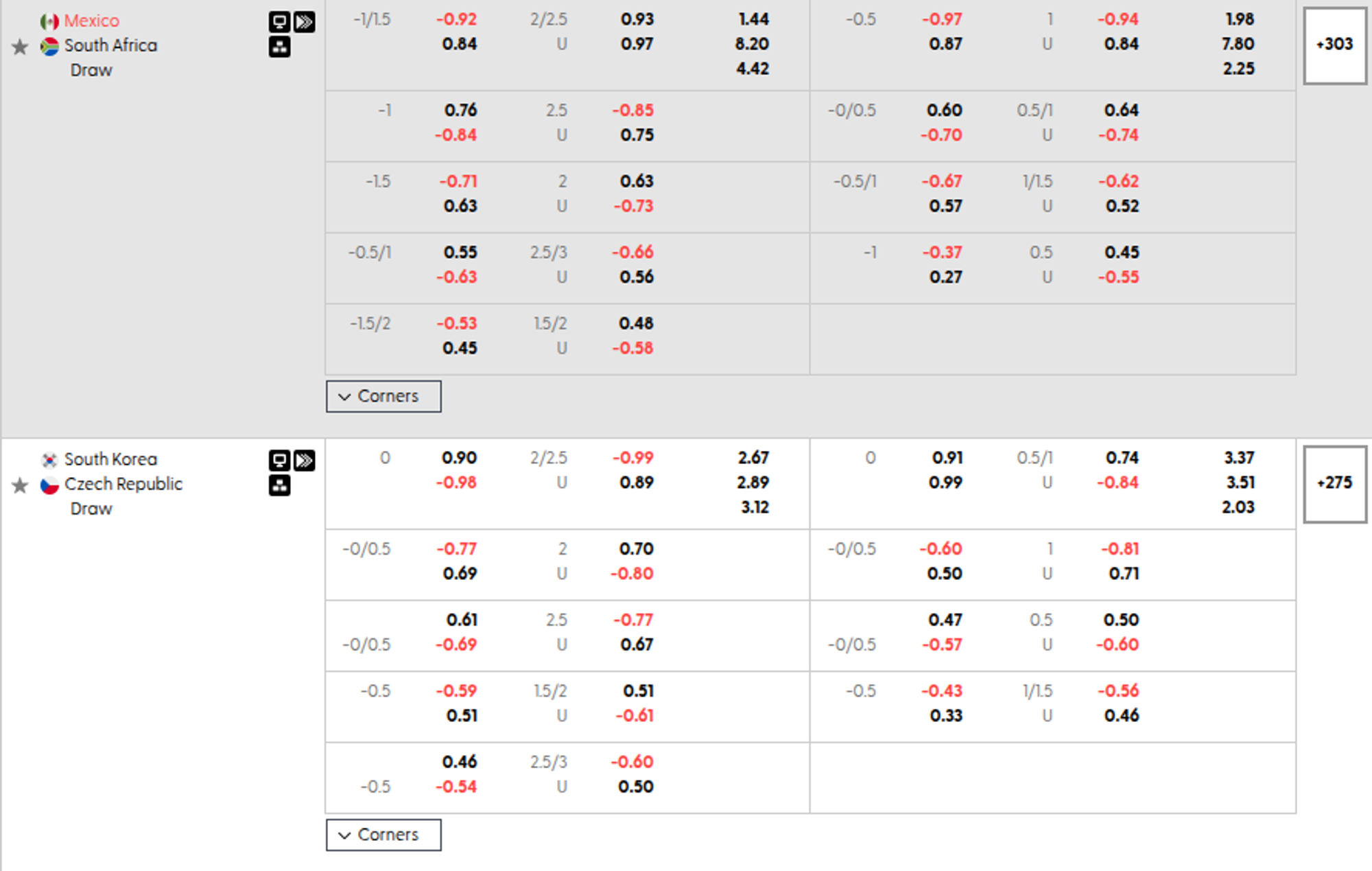1372x871 pixels.
Task: Select first-half draw odds 2.03
Action: coord(1238,507)
